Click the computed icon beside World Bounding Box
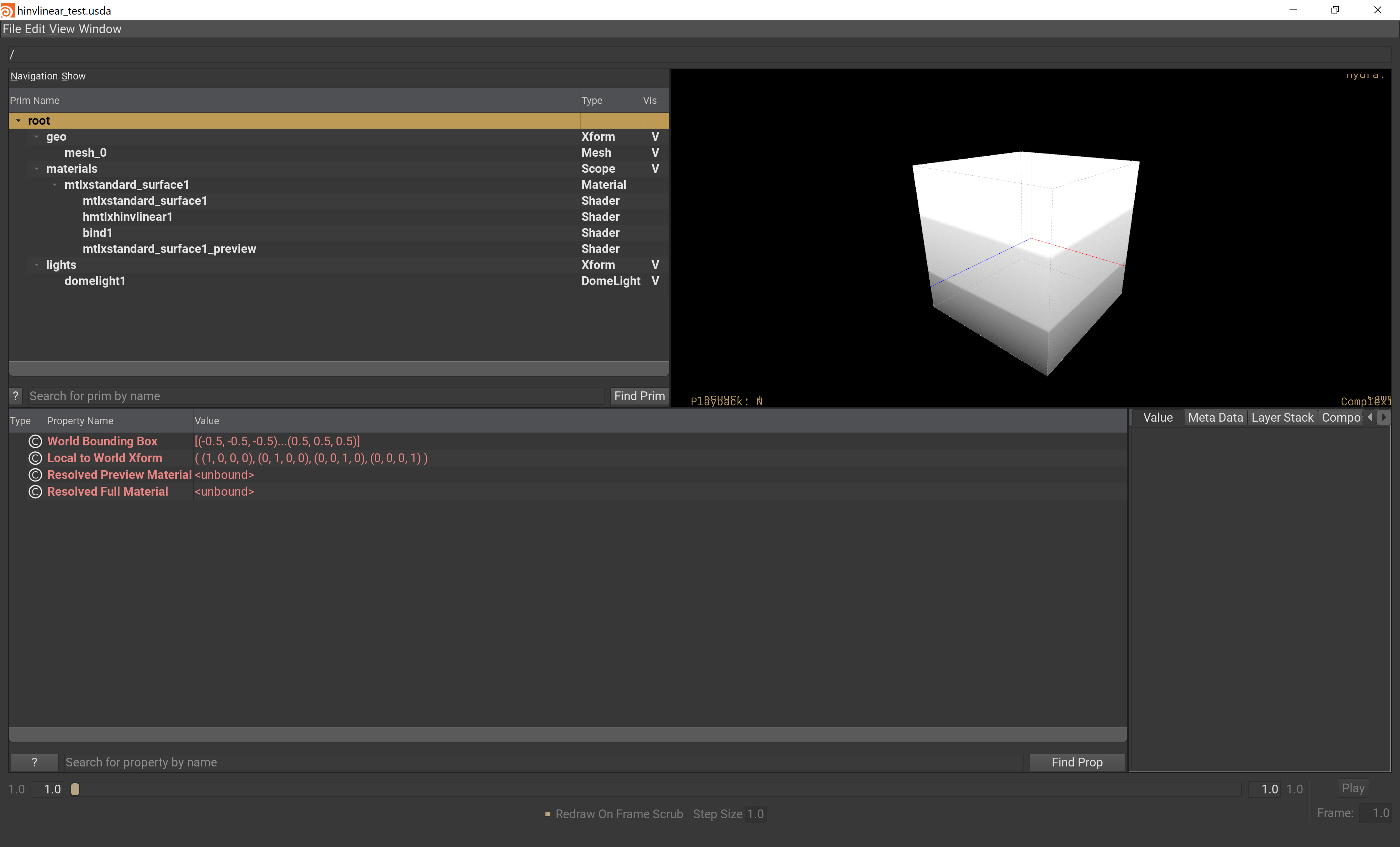The image size is (1400, 847). (35, 441)
